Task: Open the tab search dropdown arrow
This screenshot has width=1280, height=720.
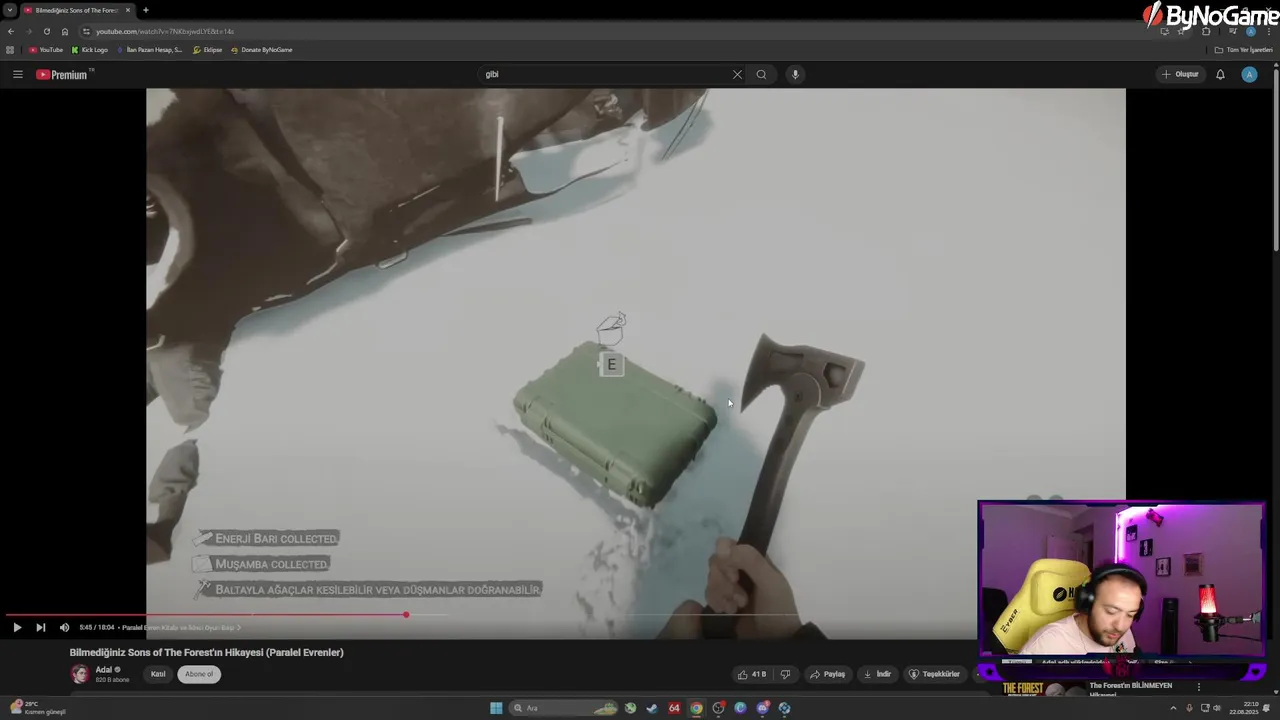Action: [10, 10]
